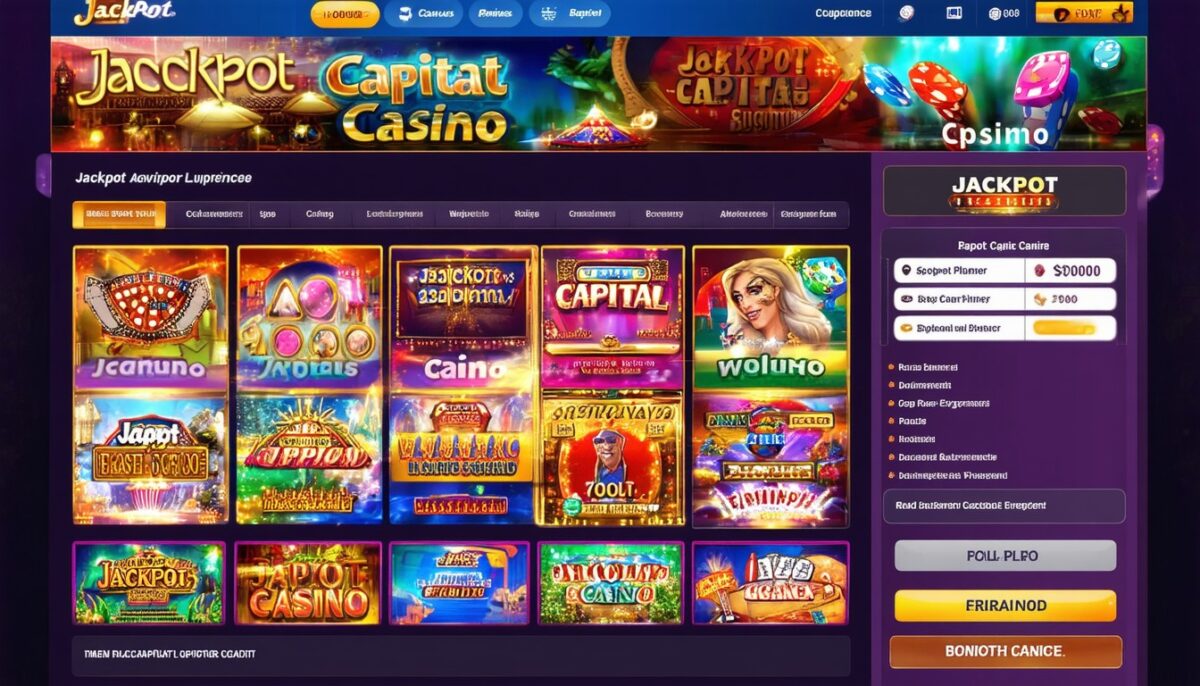This screenshot has height=686, width=1200.
Task: Click the yellow FRIRAINOD button
Action: click(1004, 606)
